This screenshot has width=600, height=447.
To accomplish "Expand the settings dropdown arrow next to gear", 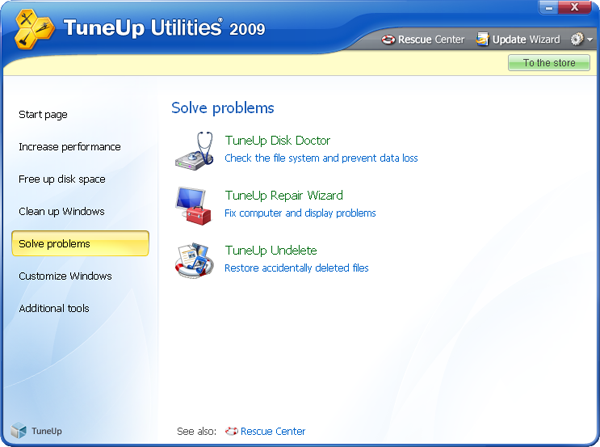I will click(x=589, y=39).
